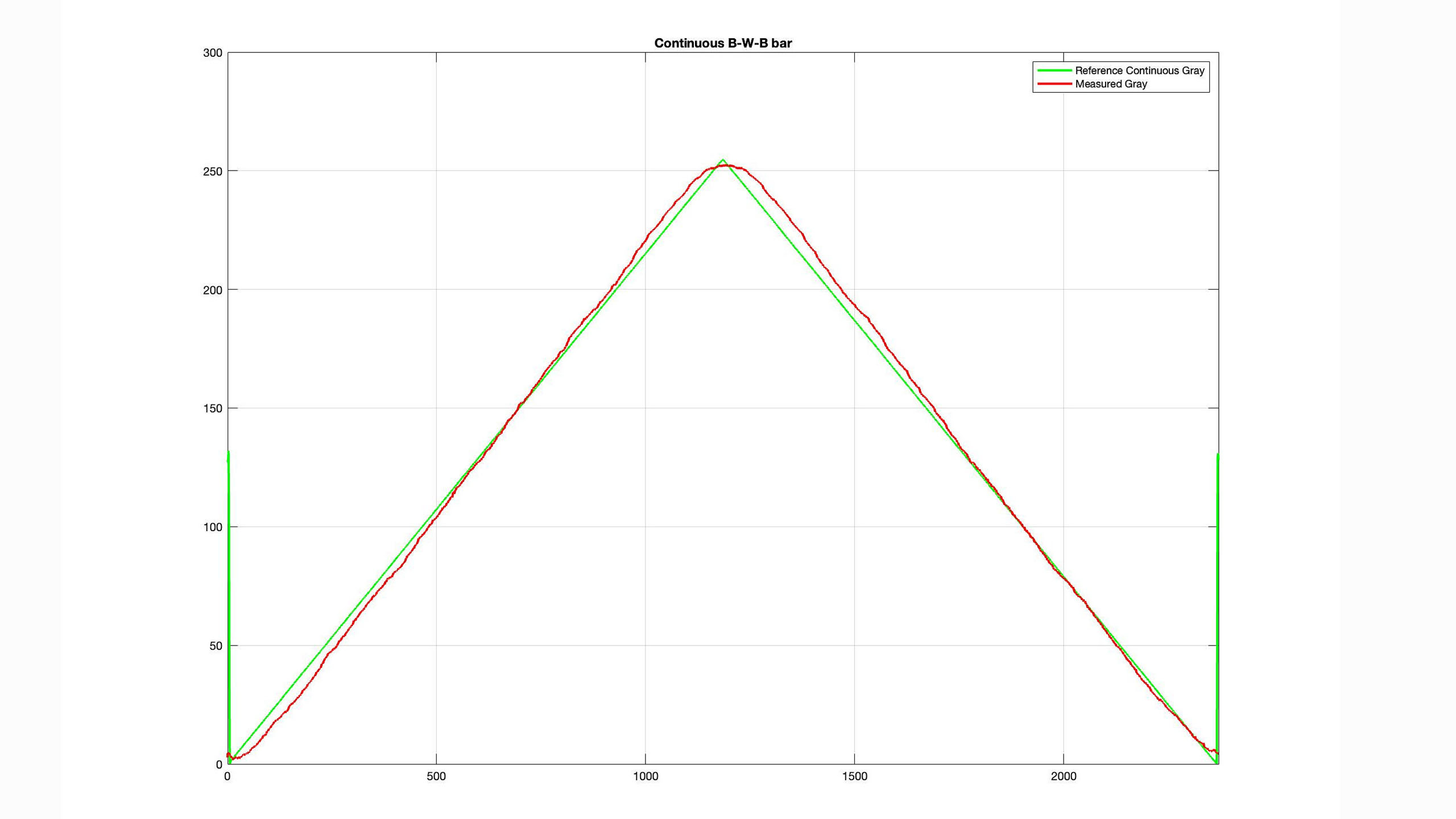Click the red legend line sample

[1054, 84]
